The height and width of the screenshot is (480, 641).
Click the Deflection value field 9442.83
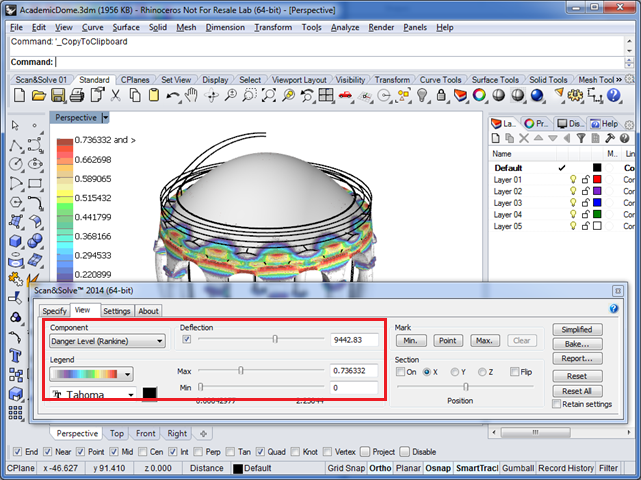coord(354,340)
